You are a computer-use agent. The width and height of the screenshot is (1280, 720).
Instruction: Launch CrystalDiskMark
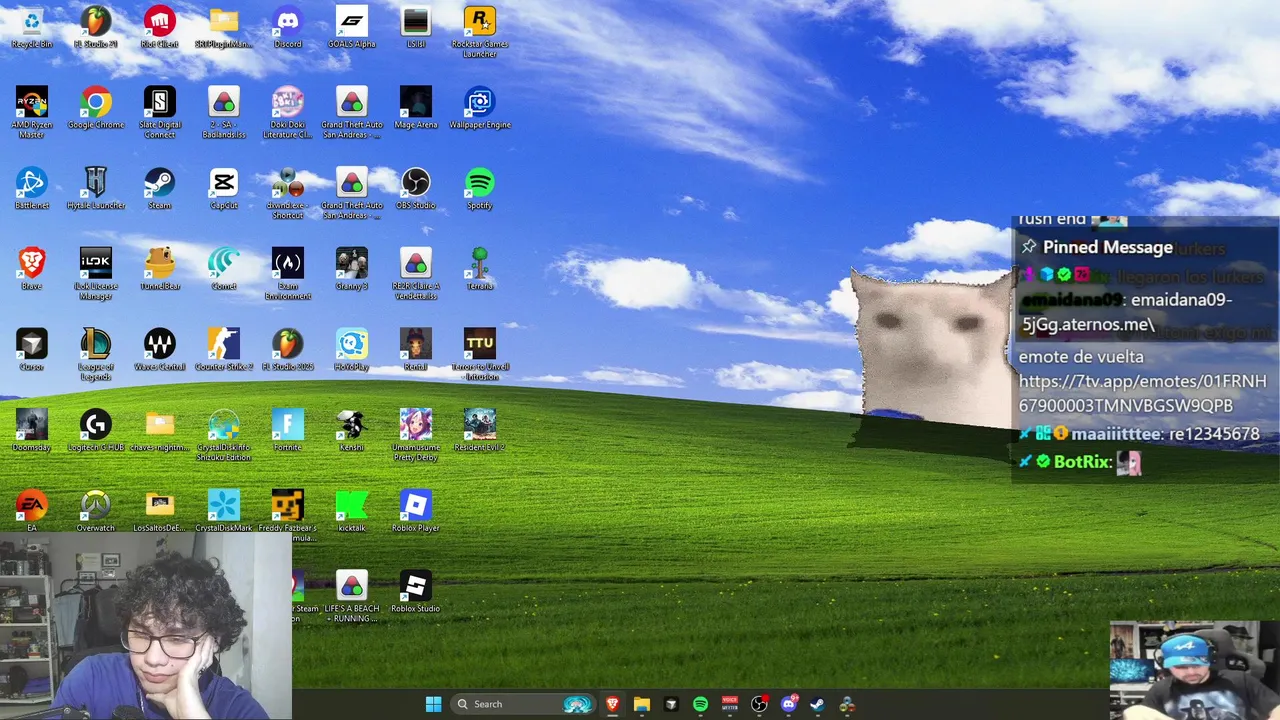pyautogui.click(x=224, y=511)
